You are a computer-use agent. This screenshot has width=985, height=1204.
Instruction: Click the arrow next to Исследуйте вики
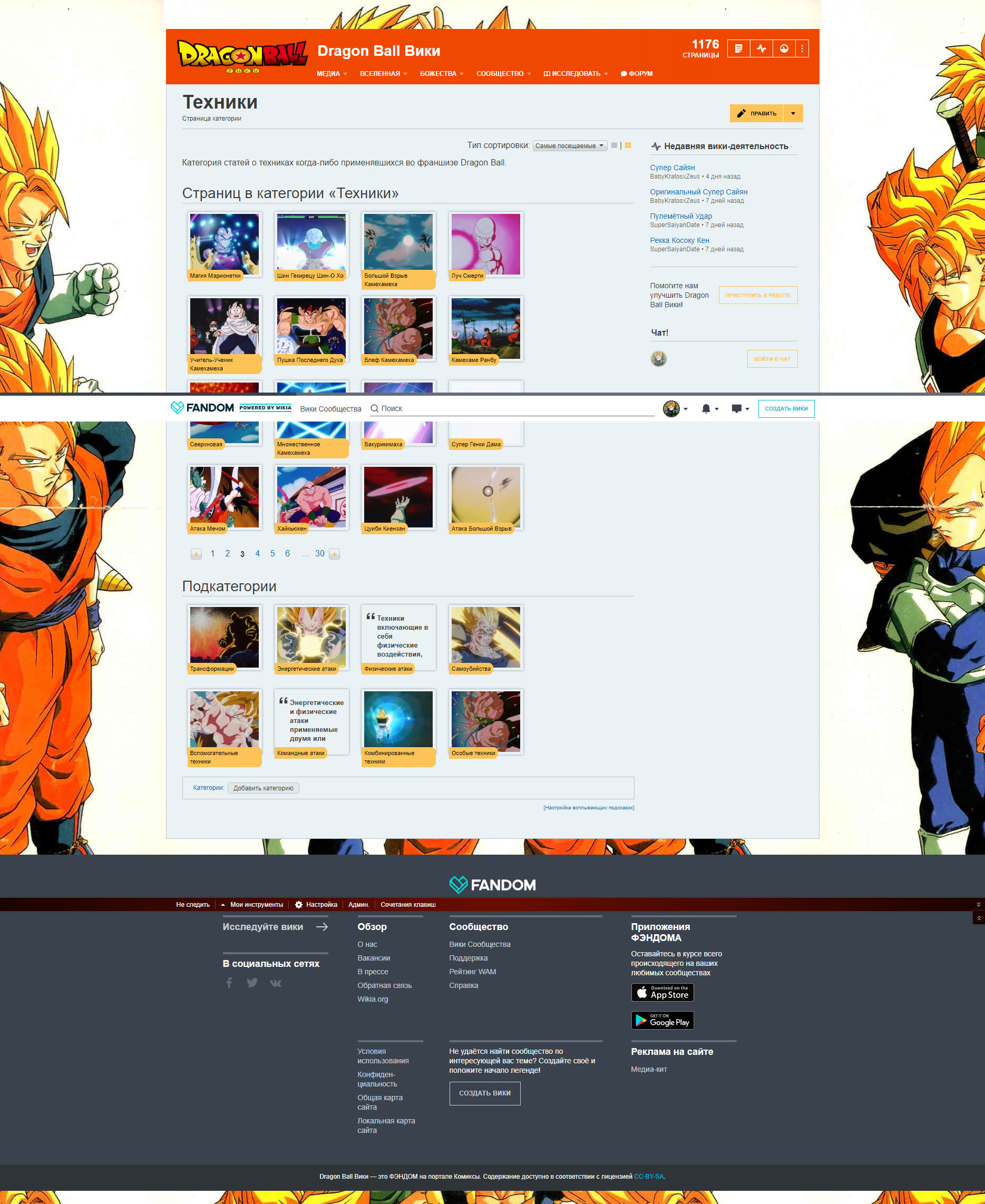(x=321, y=927)
